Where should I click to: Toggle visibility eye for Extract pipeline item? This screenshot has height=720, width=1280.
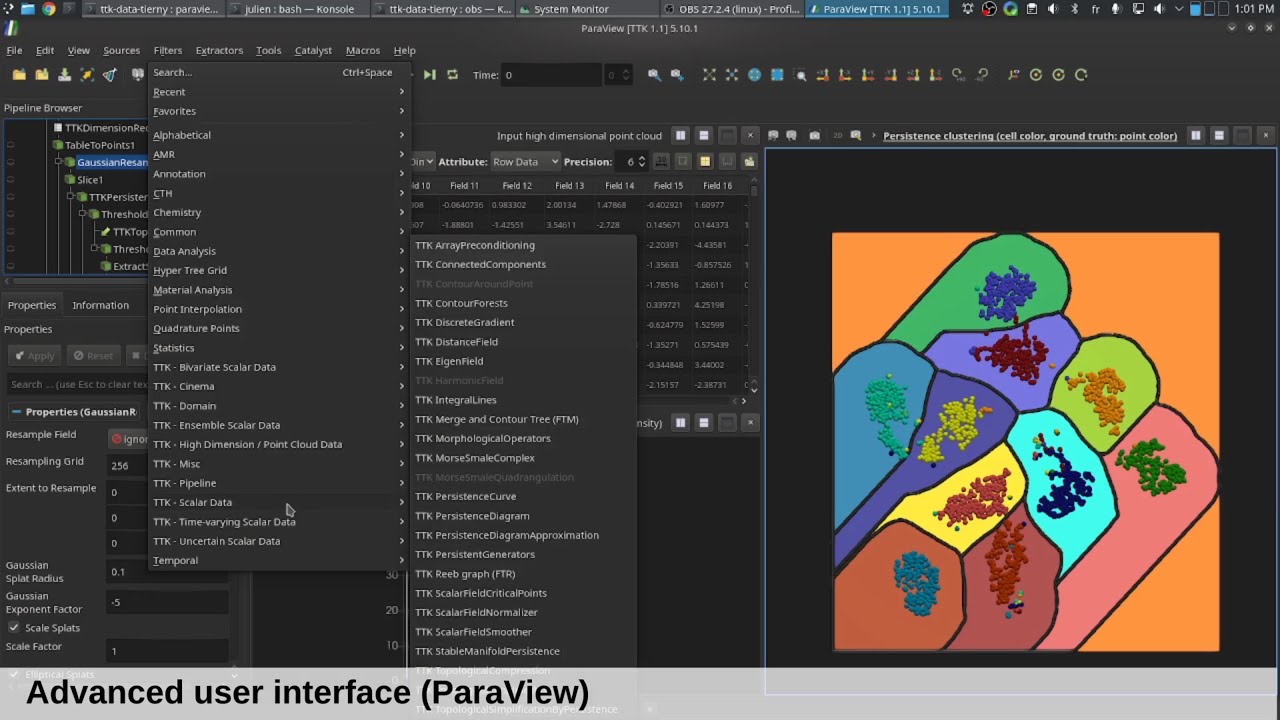pyautogui.click(x=11, y=266)
